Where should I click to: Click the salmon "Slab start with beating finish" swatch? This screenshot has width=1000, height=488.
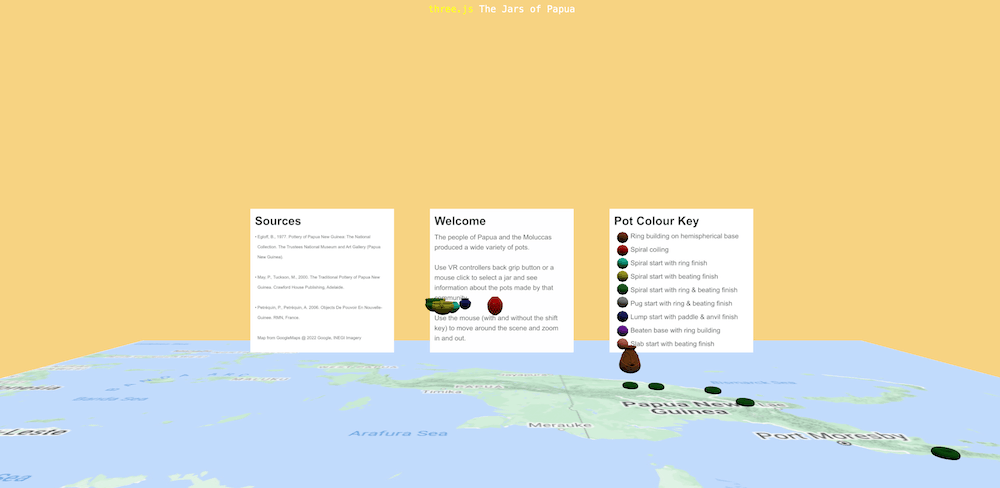point(622,344)
